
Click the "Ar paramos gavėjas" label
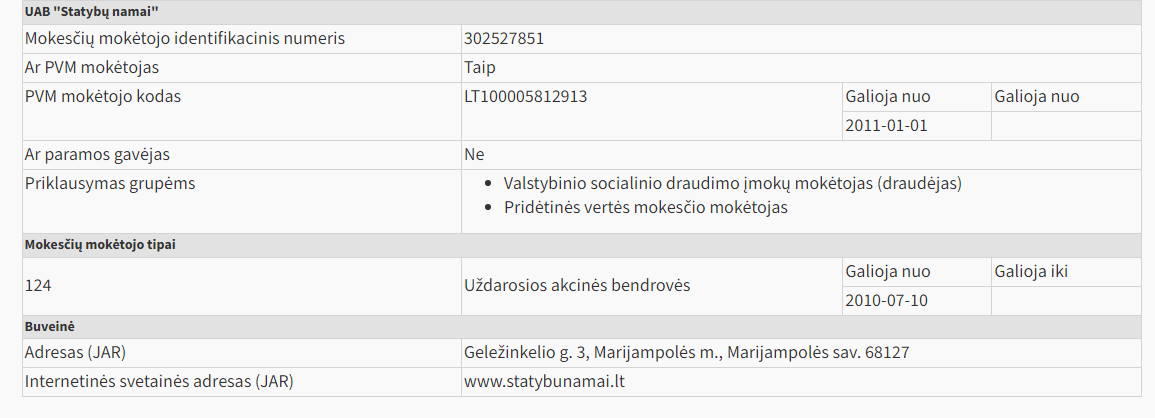tap(97, 155)
